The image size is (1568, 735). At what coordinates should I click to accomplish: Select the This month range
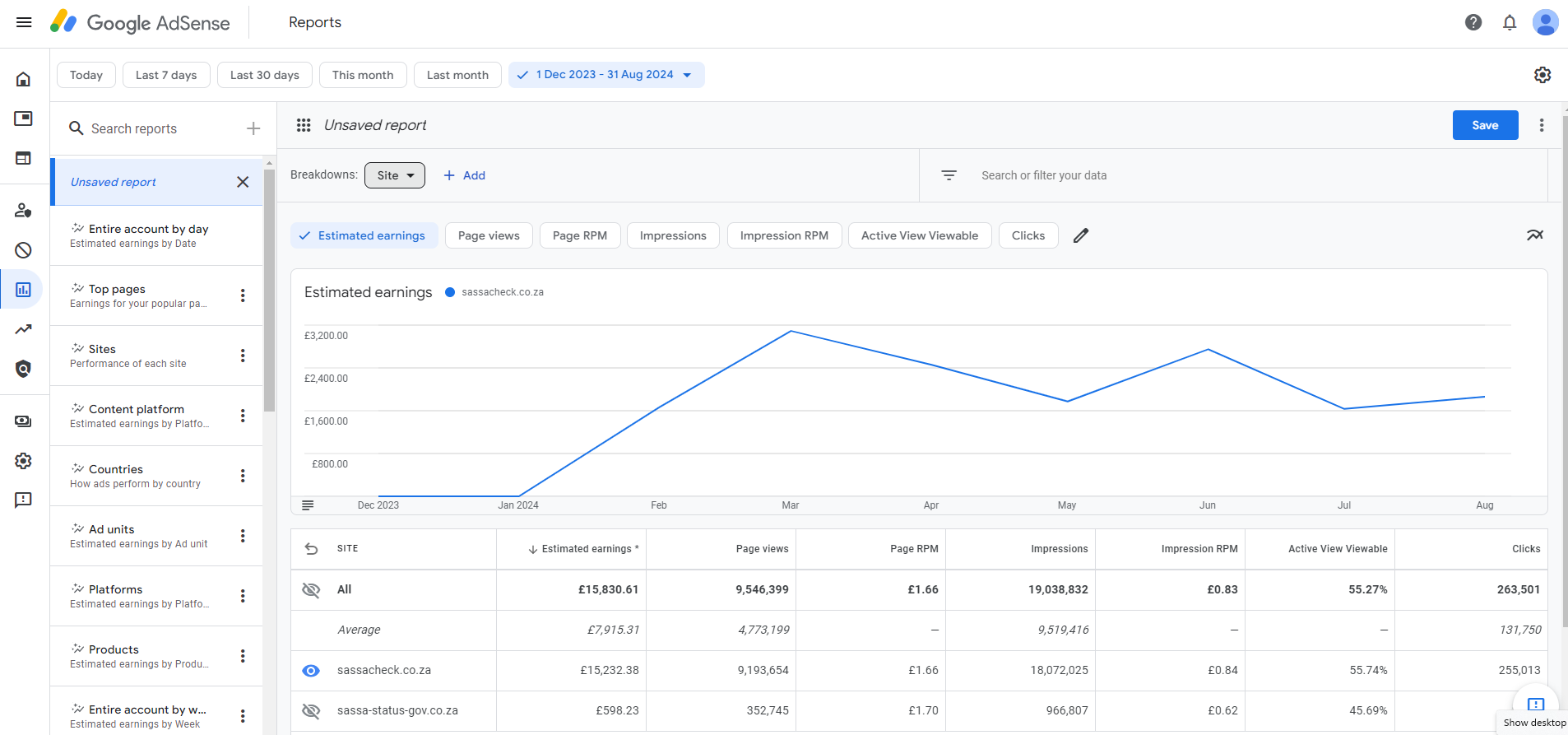tap(363, 75)
